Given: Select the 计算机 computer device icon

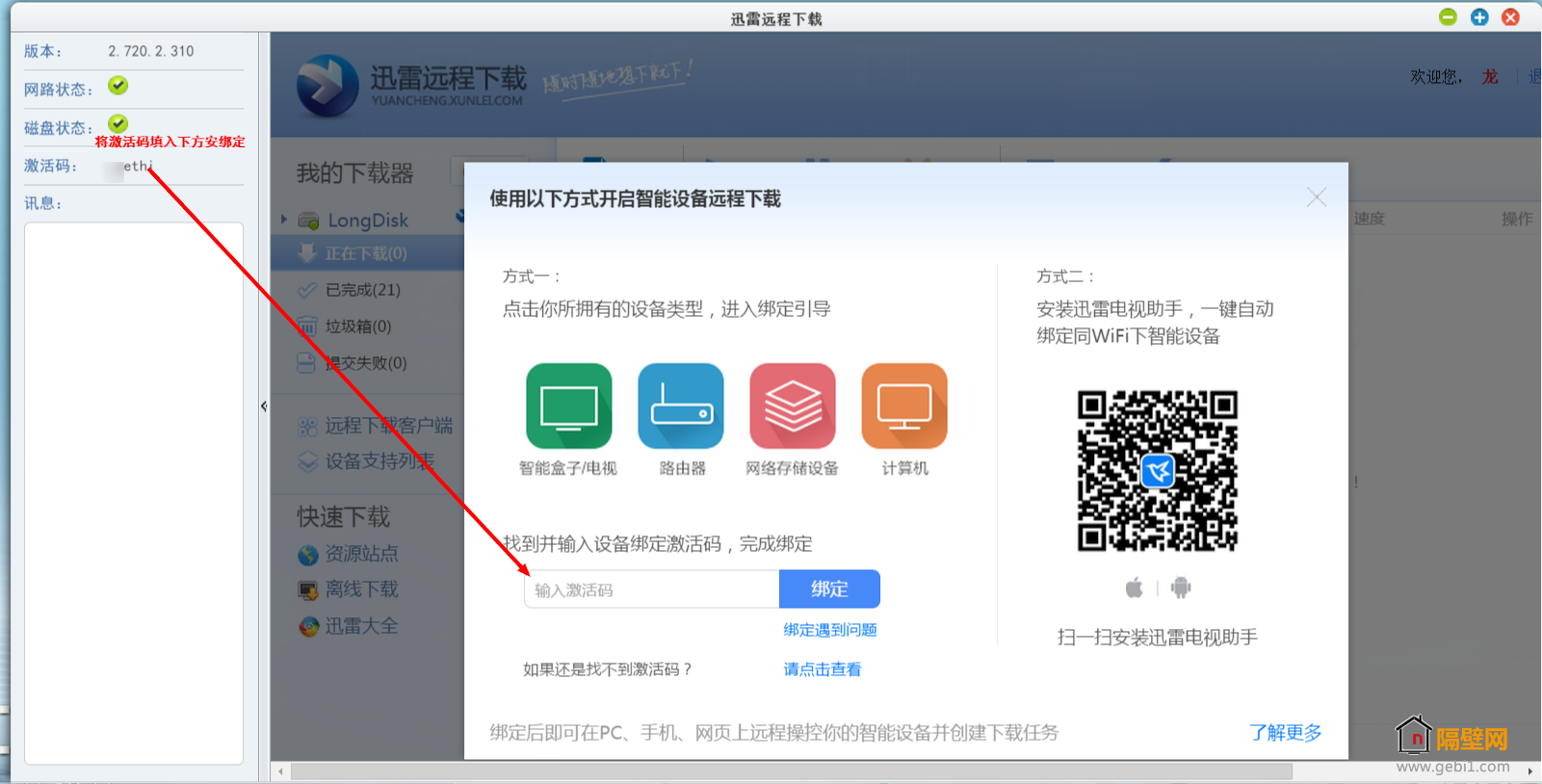Looking at the screenshot, I should coord(904,405).
